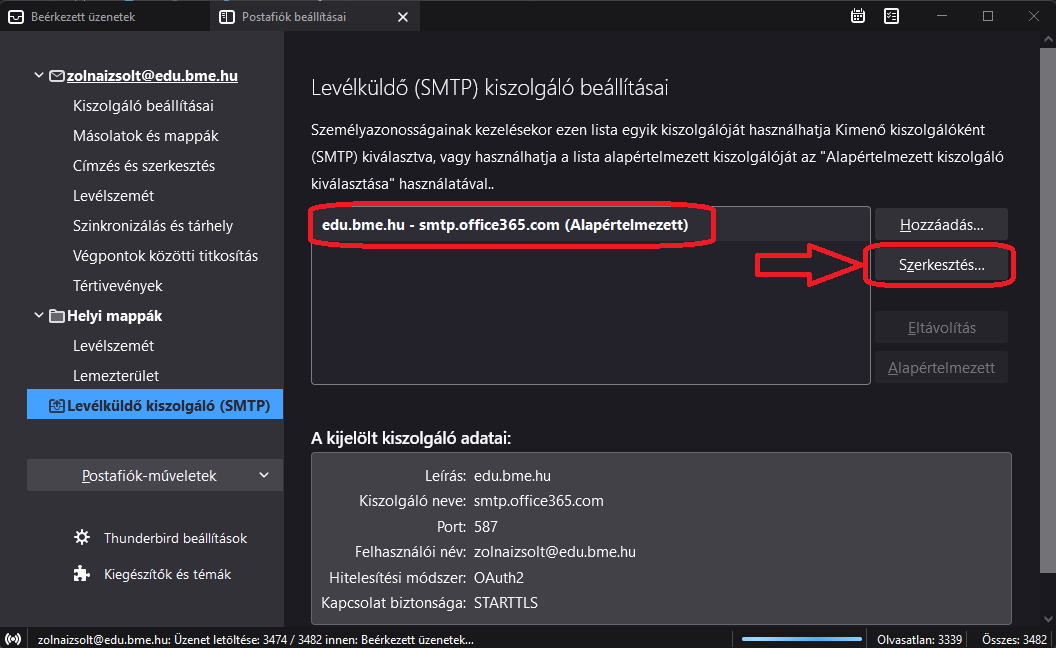The width and height of the screenshot is (1056, 648).
Task: Open the Postafiók-műveletek dropdown
Action: (155, 476)
